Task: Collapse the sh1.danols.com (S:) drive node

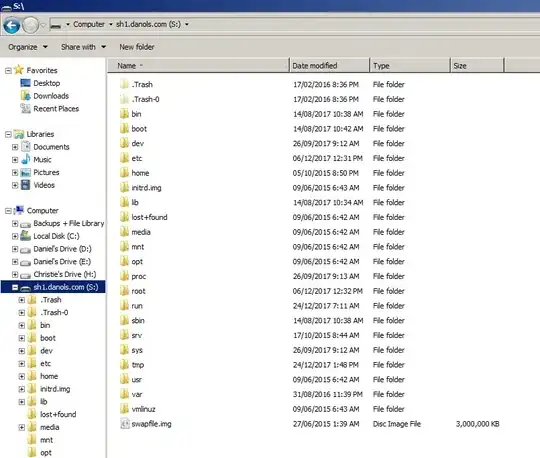Action: (15, 287)
